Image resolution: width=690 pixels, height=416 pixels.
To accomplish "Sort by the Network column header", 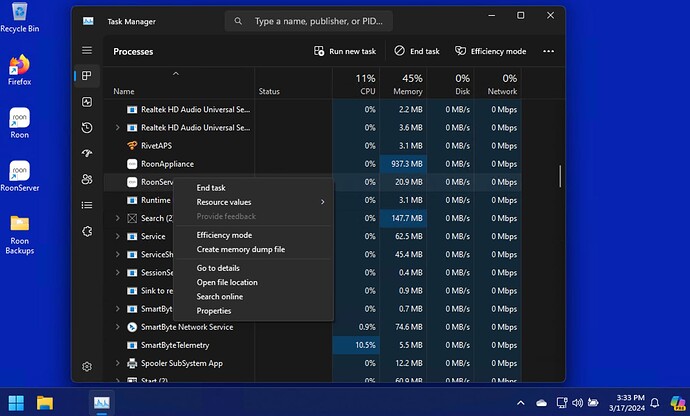I will (x=497, y=84).
